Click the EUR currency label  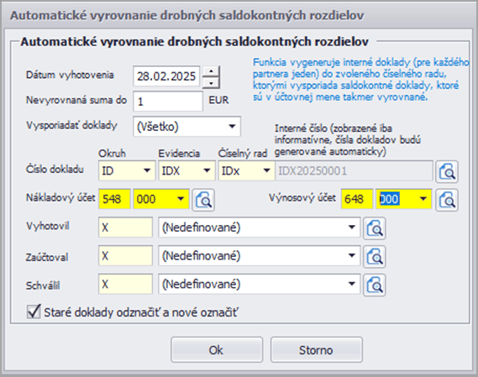(219, 100)
